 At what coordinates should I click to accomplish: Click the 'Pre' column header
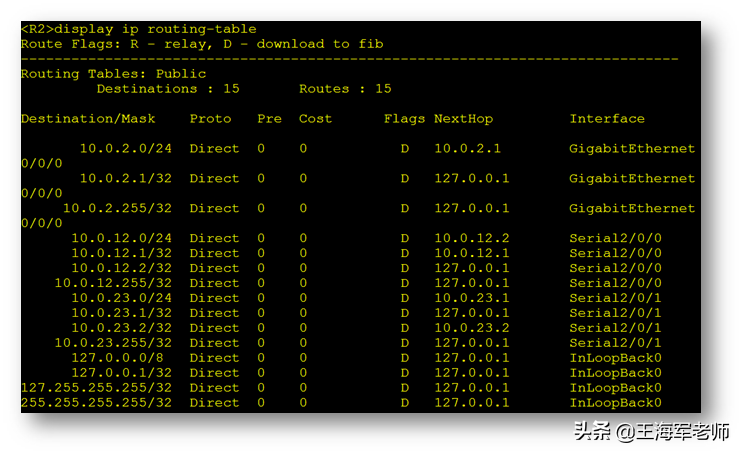click(269, 118)
